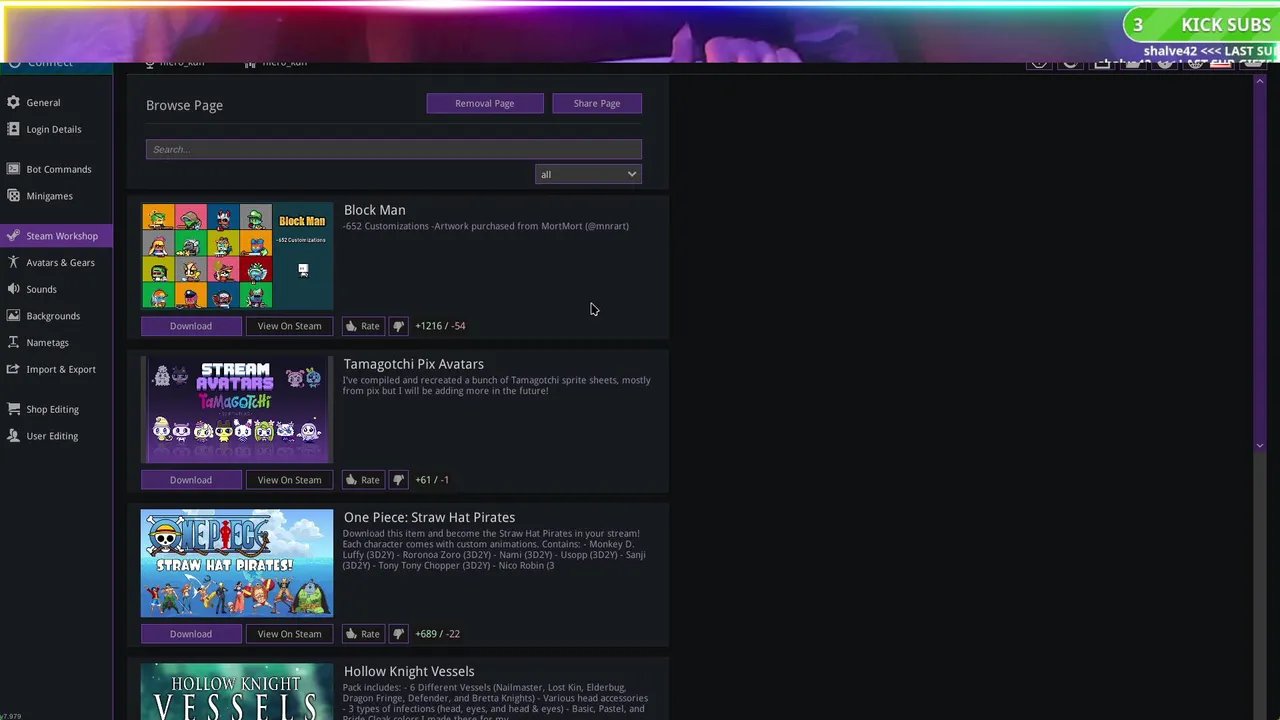Viewport: 1280px width, 720px height.
Task: Open Shop Editing section label
Action: pos(52,409)
